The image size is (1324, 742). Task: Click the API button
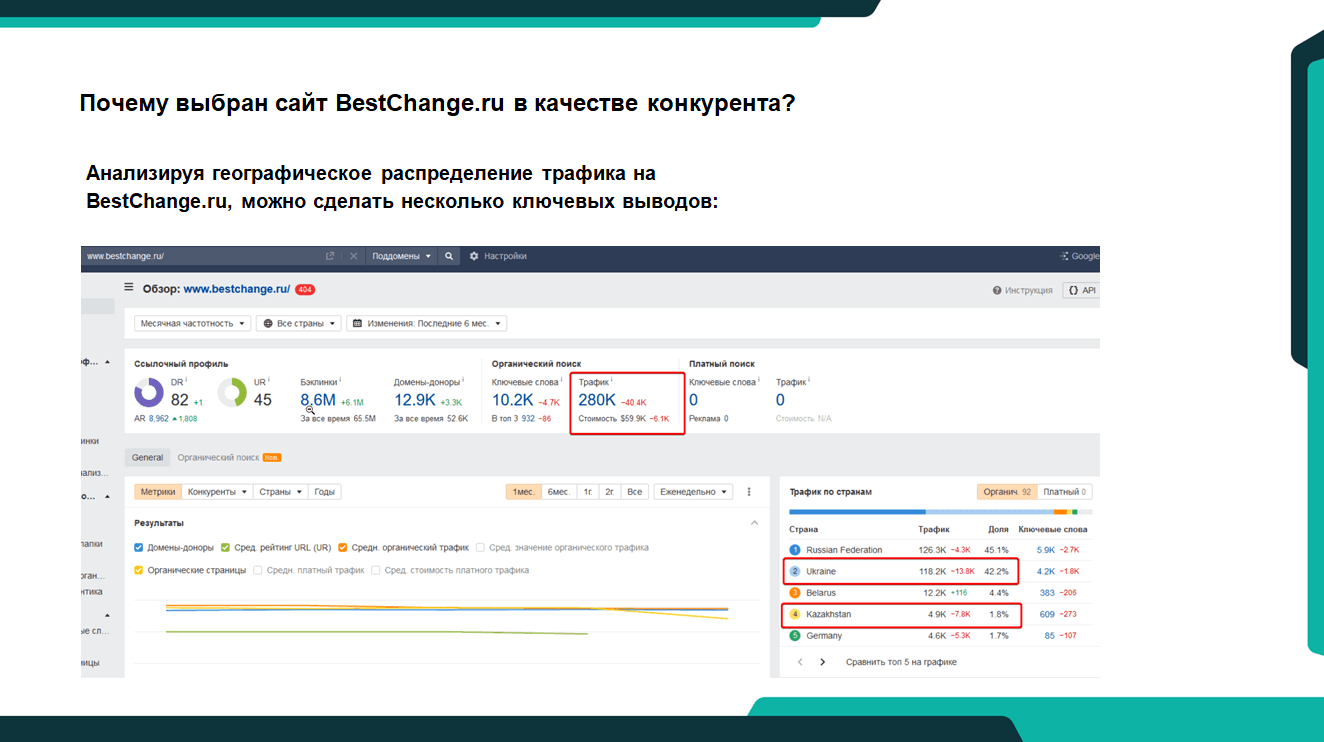1082,290
